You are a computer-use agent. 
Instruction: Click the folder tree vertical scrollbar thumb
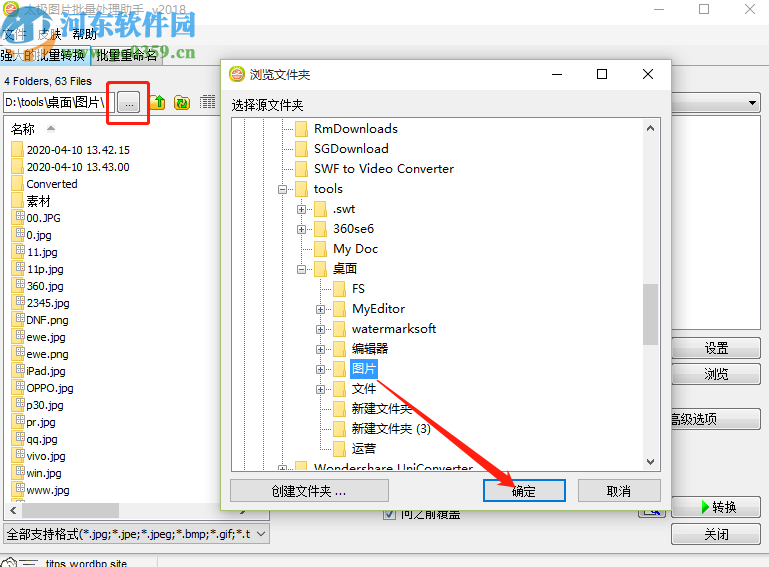point(650,314)
